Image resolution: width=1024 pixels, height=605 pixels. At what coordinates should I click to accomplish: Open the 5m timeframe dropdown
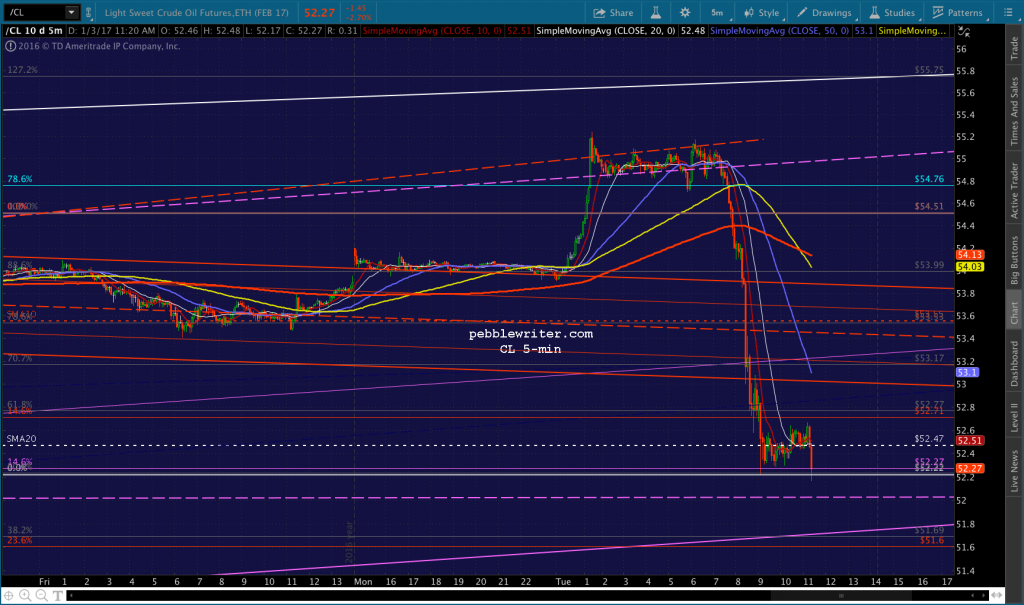[x=717, y=12]
